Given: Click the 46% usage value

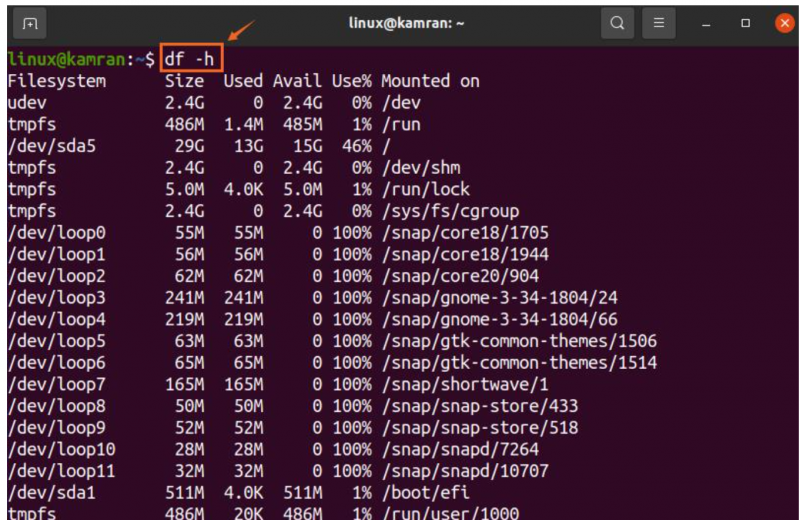Looking at the screenshot, I should click(x=357, y=146).
